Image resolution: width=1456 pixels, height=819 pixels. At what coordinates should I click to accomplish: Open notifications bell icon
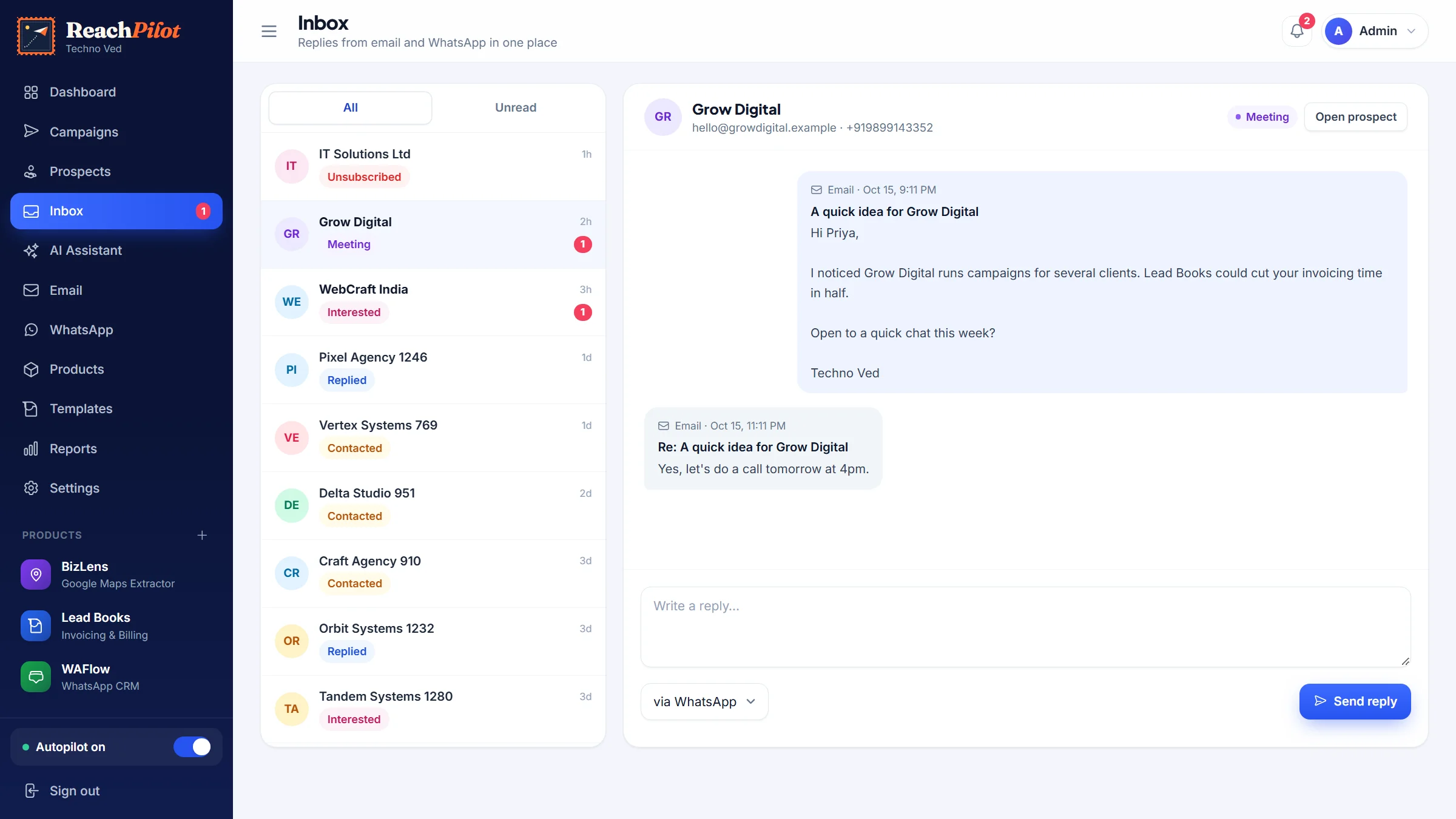(1297, 31)
